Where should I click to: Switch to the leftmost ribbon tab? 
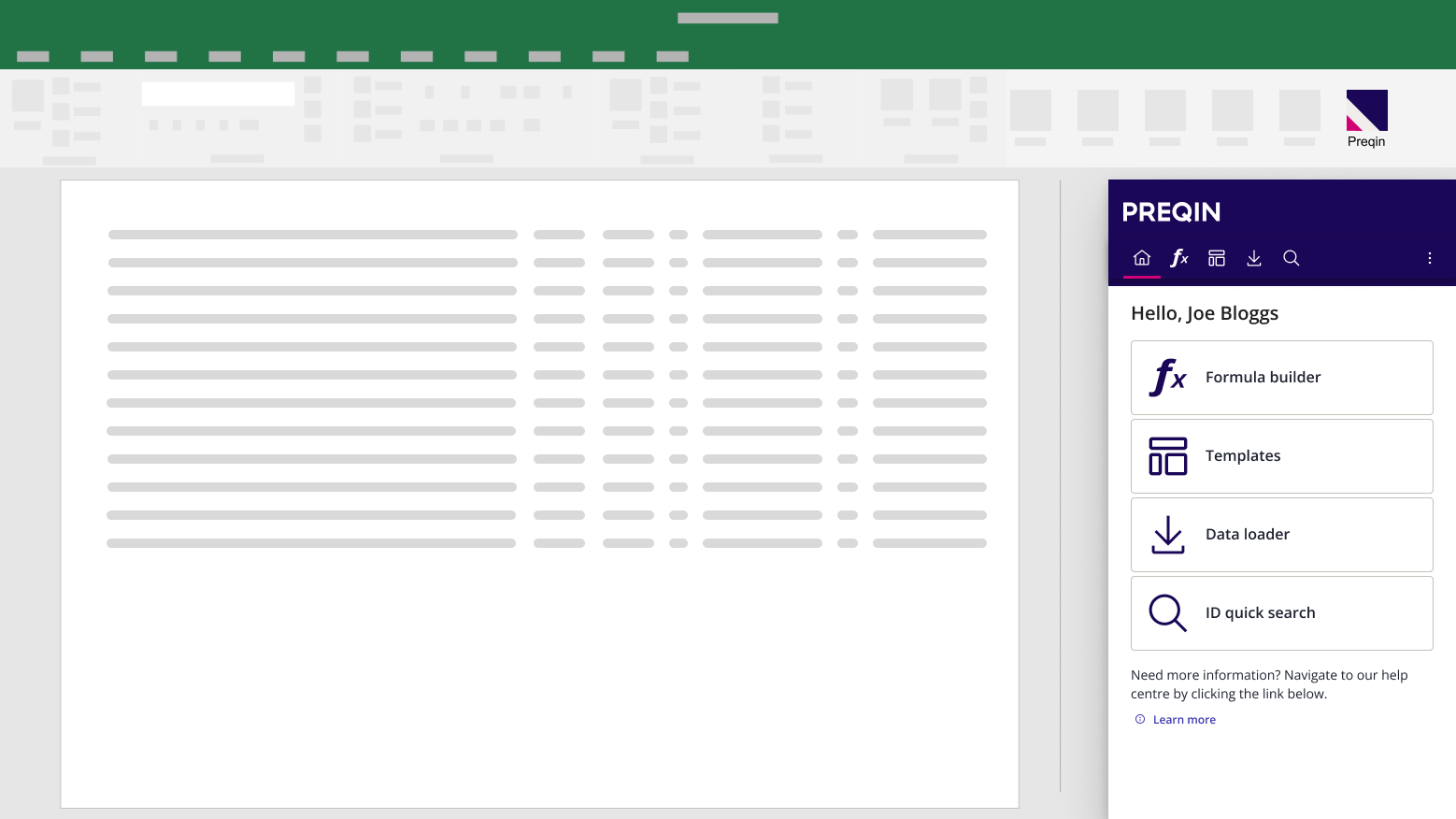(33, 56)
